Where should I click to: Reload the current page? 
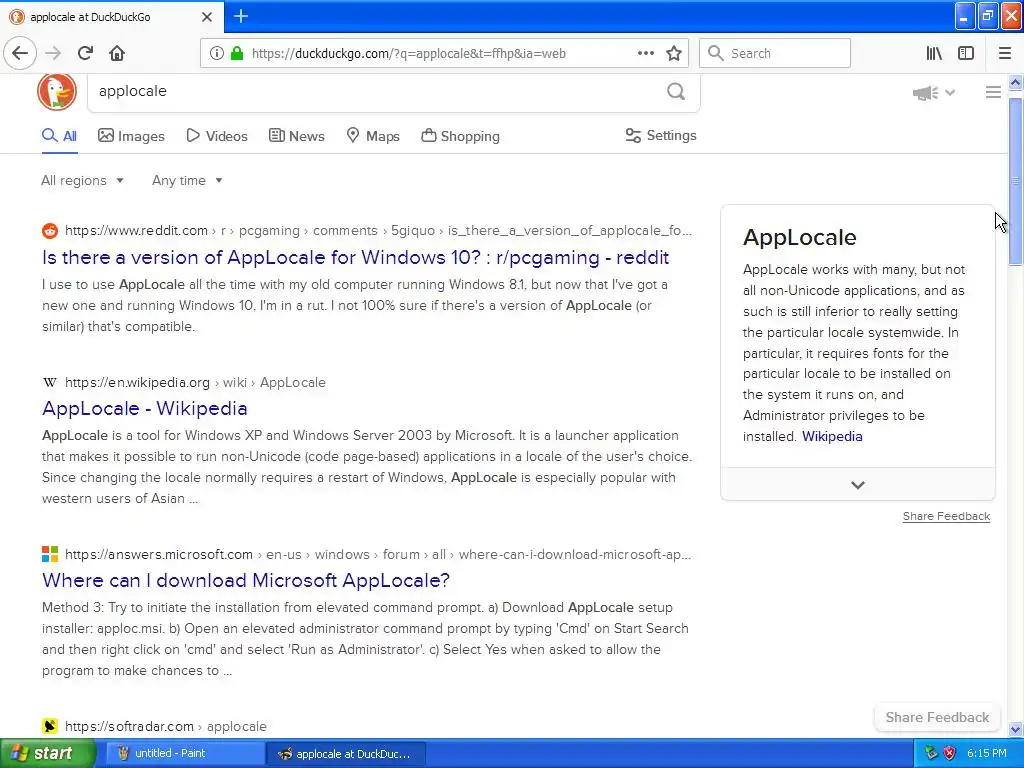click(85, 53)
